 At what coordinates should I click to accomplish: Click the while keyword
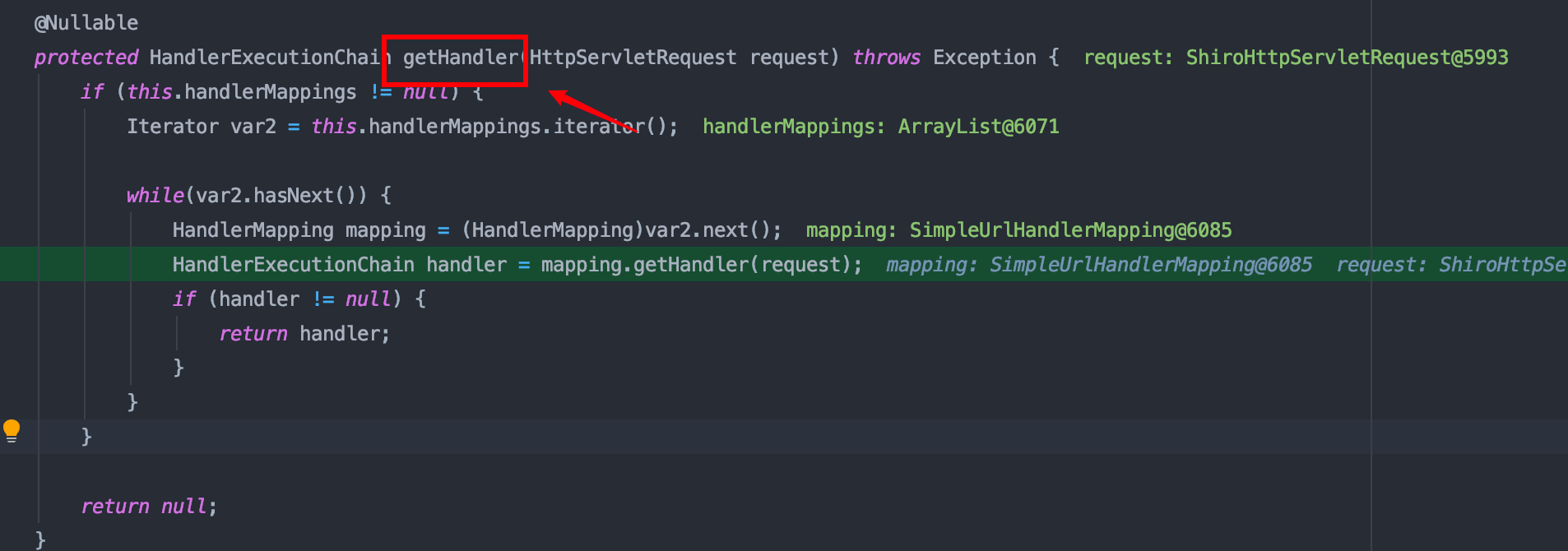tap(155, 196)
